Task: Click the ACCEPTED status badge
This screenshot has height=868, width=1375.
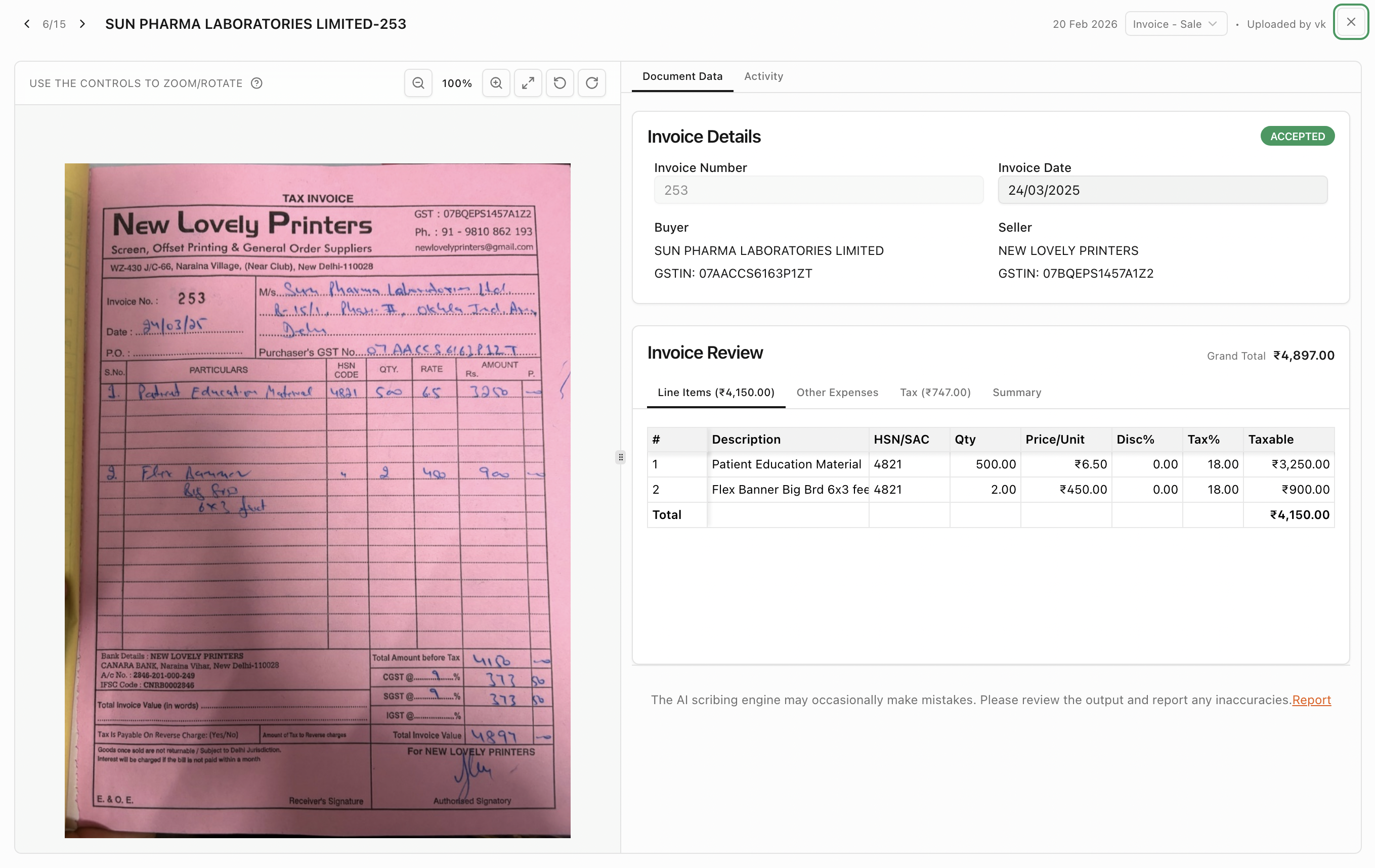Action: (x=1297, y=136)
